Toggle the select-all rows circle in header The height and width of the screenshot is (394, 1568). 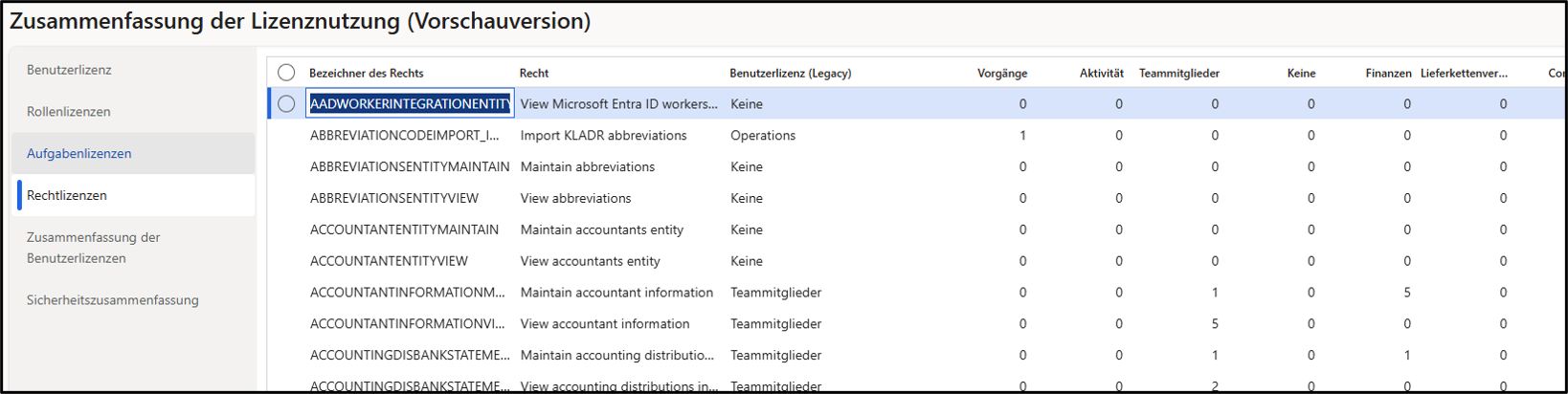pyautogui.click(x=286, y=73)
